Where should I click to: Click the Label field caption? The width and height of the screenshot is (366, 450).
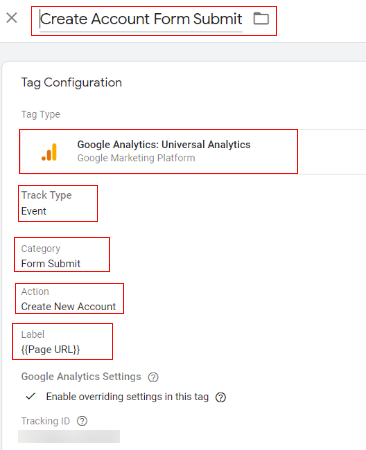click(33, 334)
